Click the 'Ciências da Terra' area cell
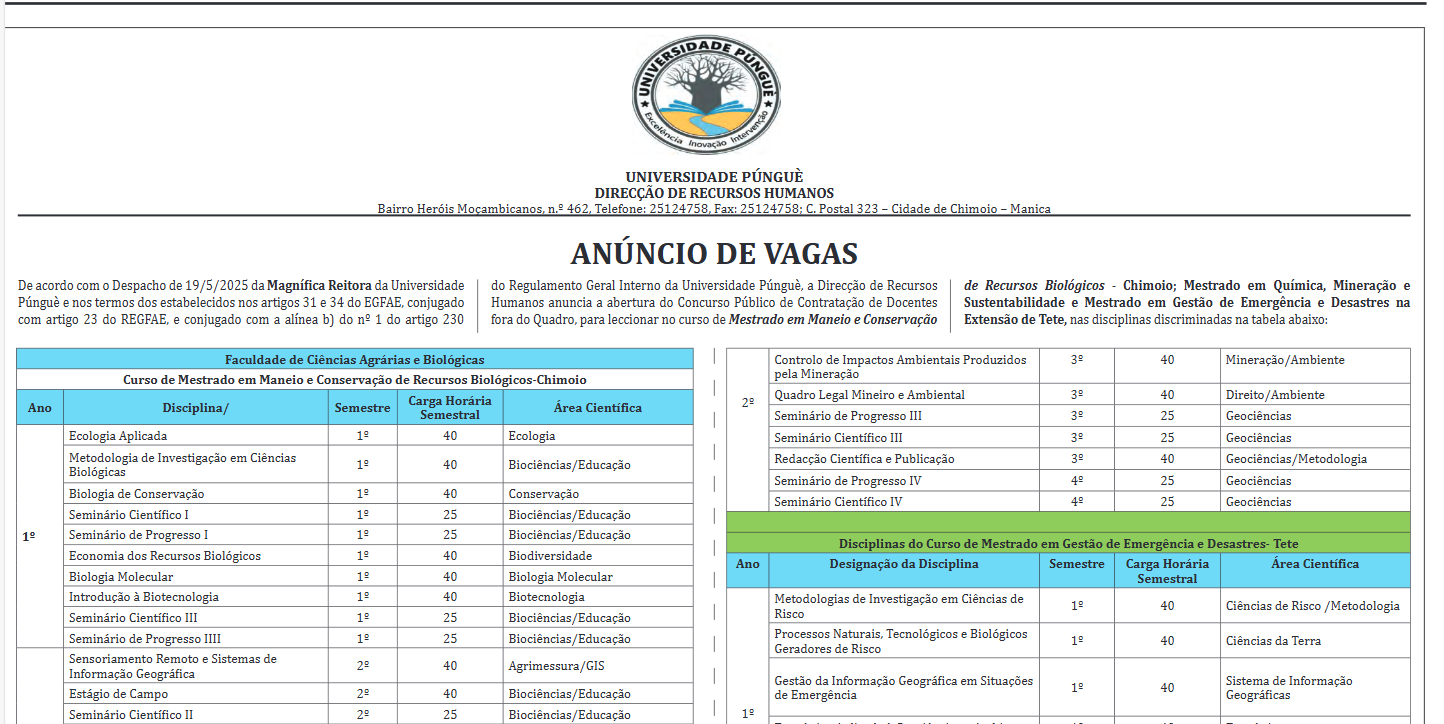 (x=1315, y=641)
